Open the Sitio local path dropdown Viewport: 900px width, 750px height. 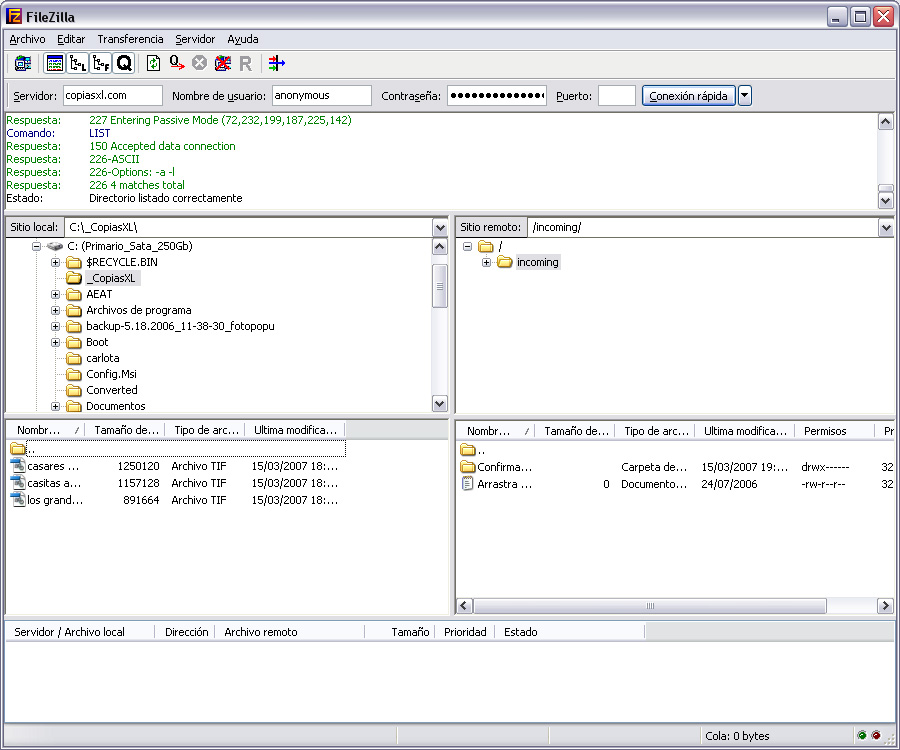[x=440, y=228]
